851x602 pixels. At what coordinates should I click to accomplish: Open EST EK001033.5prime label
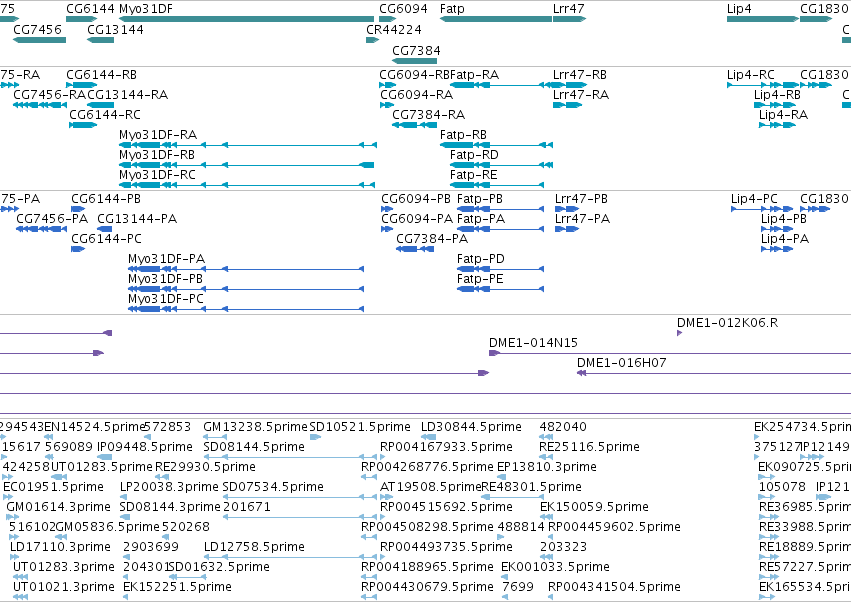click(555, 568)
